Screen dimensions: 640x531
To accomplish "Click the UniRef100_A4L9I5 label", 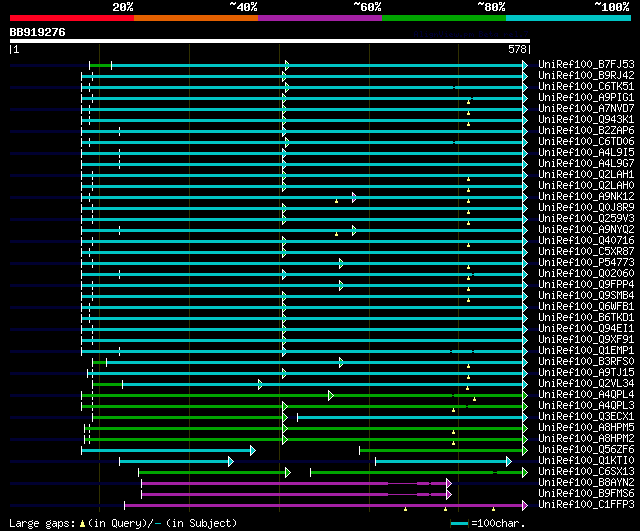I will (586, 153).
